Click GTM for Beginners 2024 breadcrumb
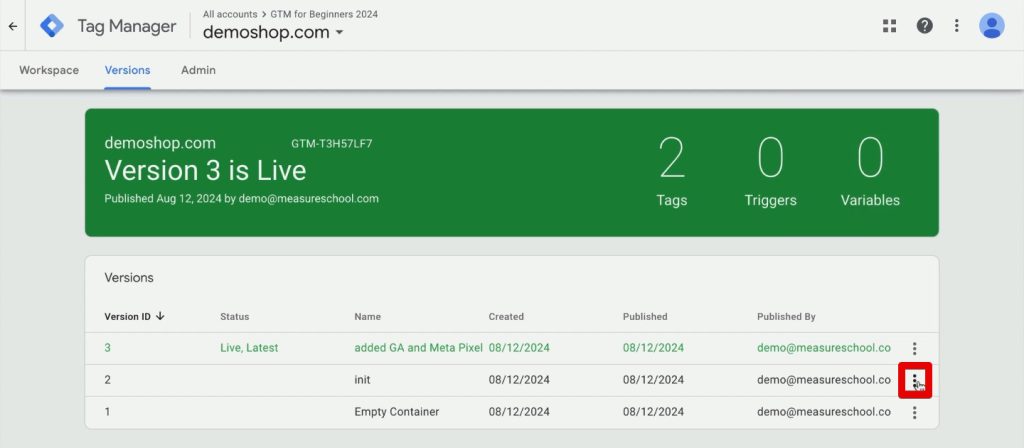The image size is (1024, 448). [324, 14]
